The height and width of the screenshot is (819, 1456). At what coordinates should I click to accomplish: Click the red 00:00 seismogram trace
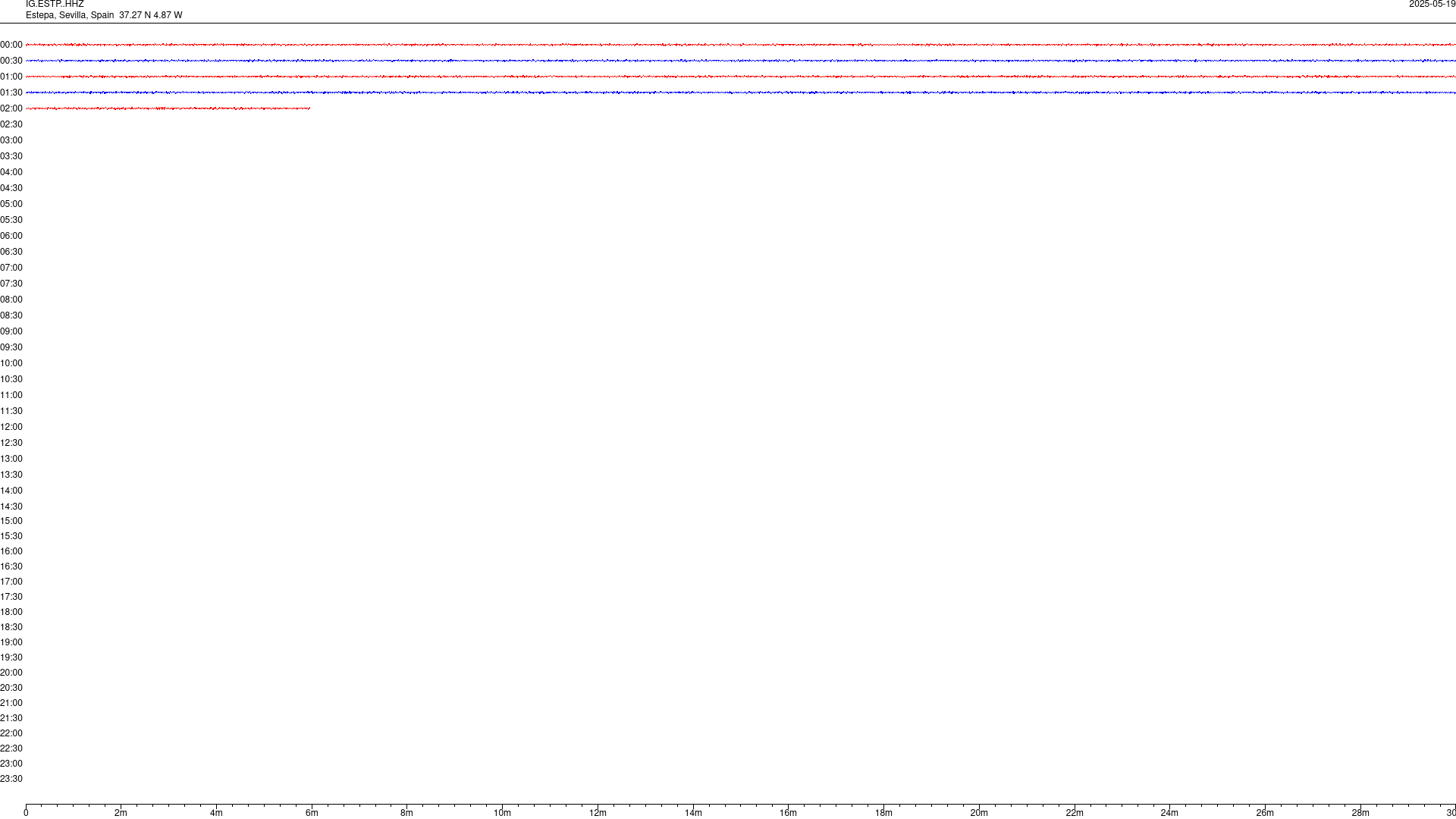tap(741, 45)
